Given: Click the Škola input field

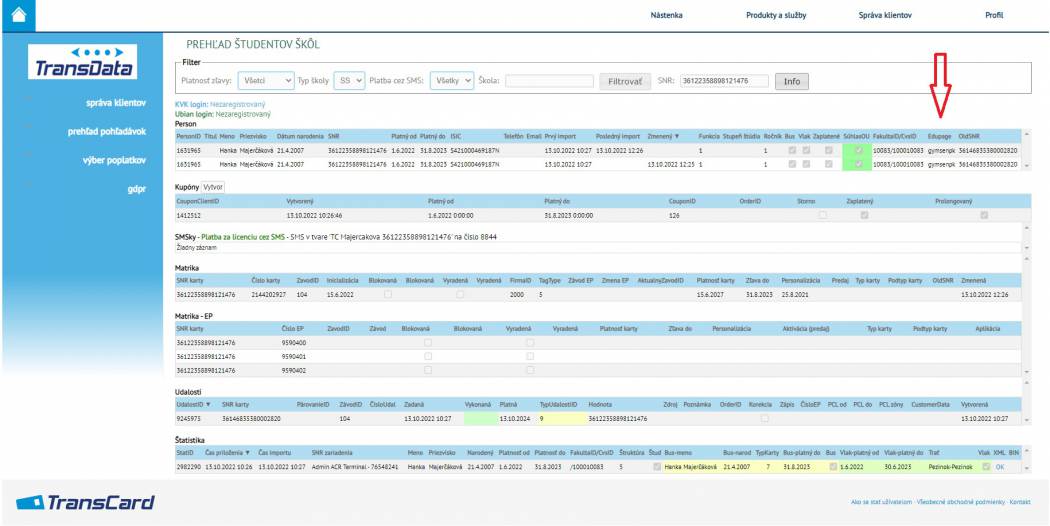Looking at the screenshot, I should [x=546, y=81].
